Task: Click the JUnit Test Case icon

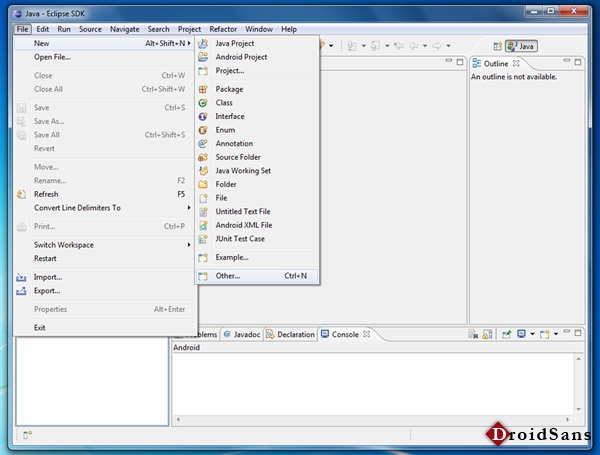Action: [x=203, y=239]
